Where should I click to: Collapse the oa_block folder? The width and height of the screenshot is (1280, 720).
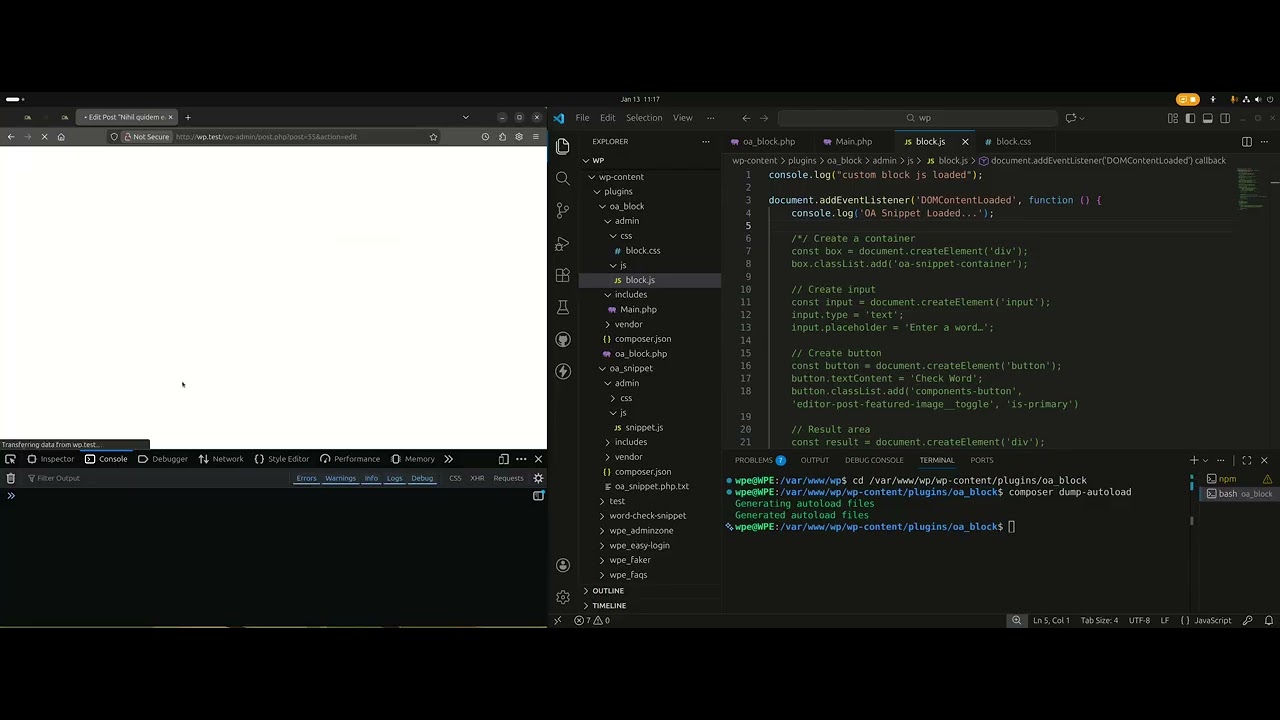tap(649, 206)
